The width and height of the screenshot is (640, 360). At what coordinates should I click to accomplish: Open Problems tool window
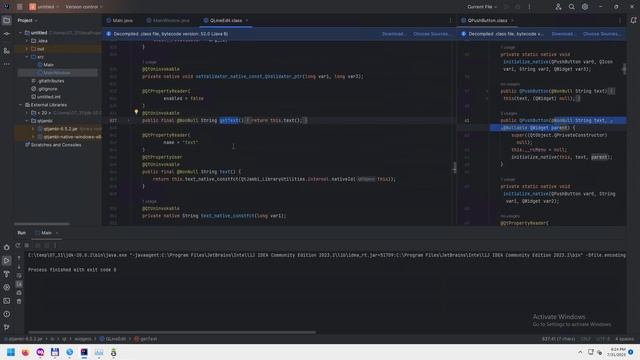coord(7,314)
